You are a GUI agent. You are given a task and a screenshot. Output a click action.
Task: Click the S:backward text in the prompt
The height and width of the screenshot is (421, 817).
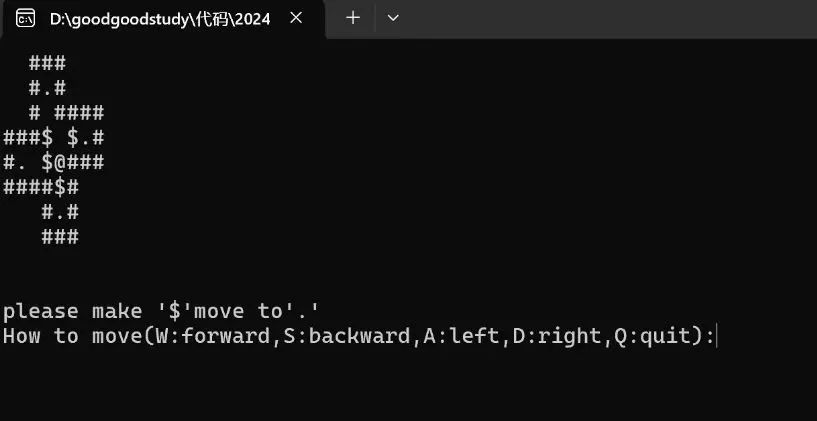point(347,336)
